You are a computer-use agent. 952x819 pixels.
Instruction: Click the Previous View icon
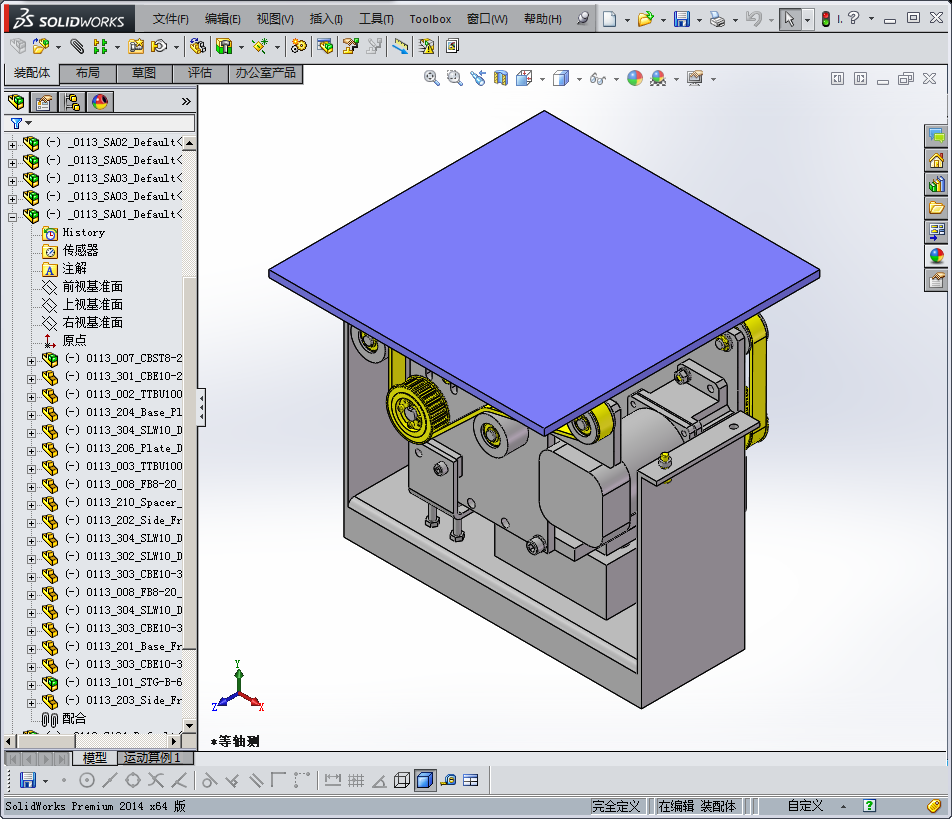(478, 78)
